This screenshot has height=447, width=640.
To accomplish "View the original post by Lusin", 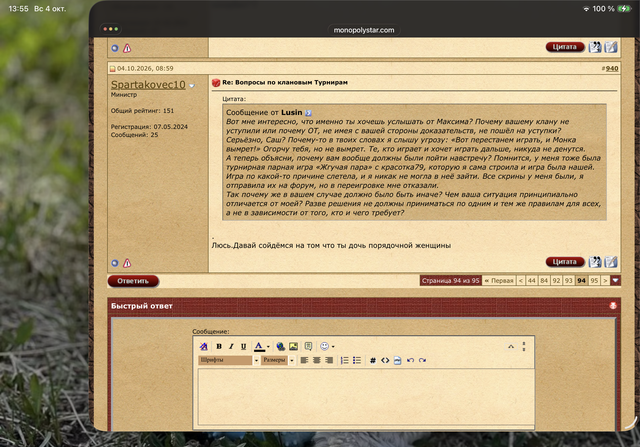I will coord(308,113).
